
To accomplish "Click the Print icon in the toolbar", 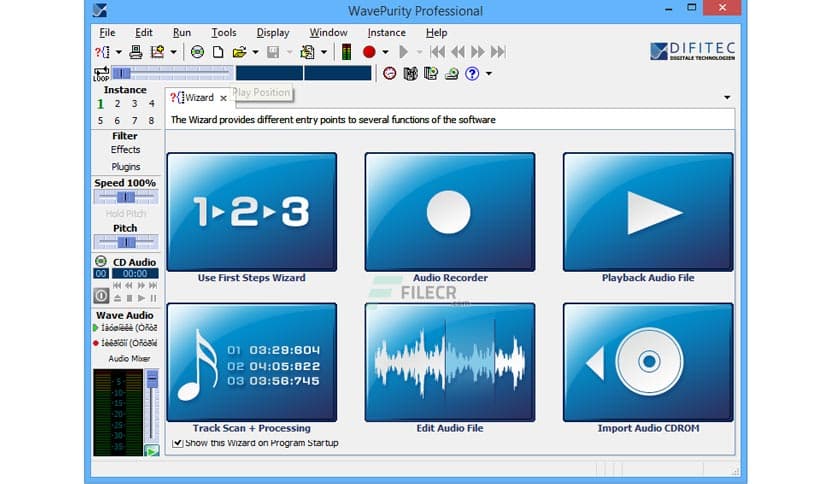I will tap(136, 52).
